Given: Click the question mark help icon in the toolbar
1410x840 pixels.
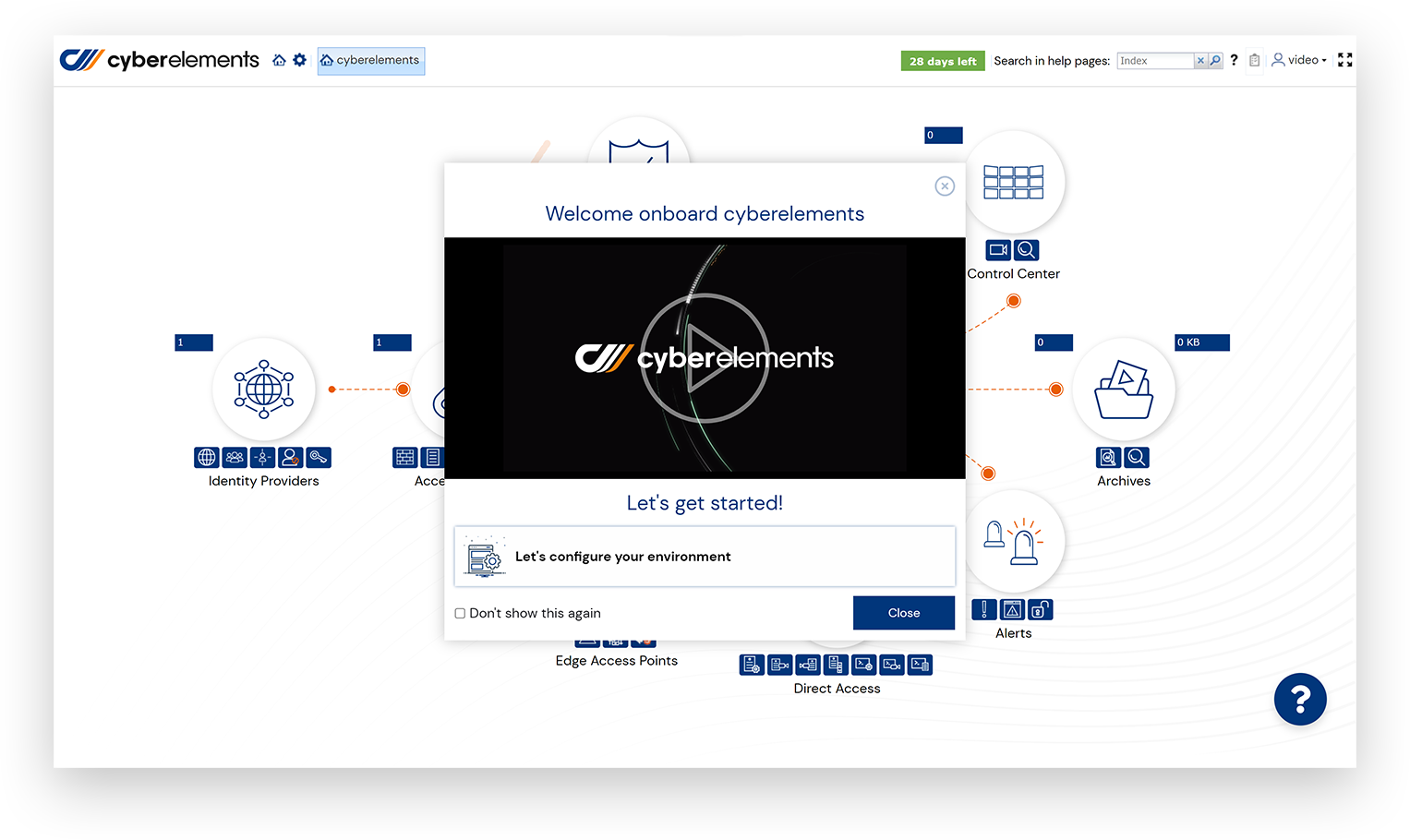Looking at the screenshot, I should pyautogui.click(x=1234, y=59).
